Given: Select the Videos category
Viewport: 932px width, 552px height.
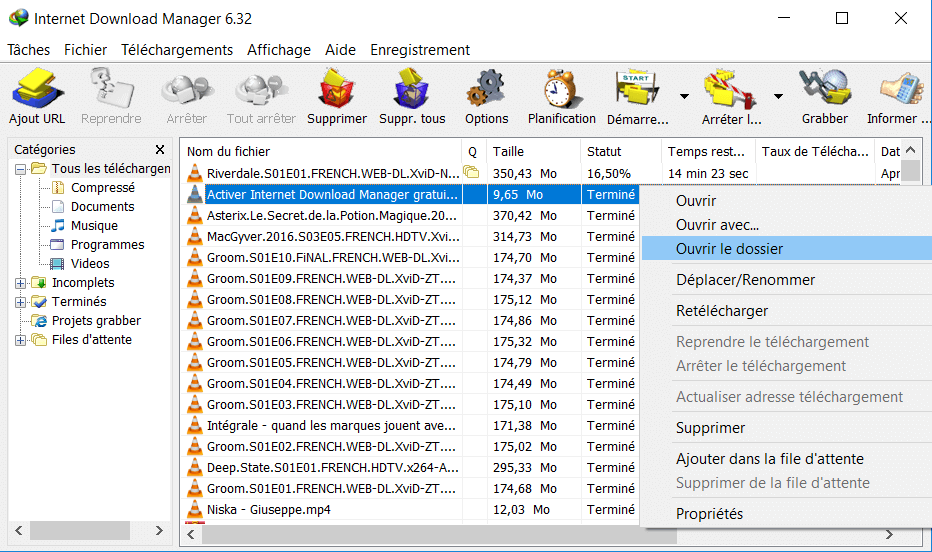Looking at the screenshot, I should [90, 264].
